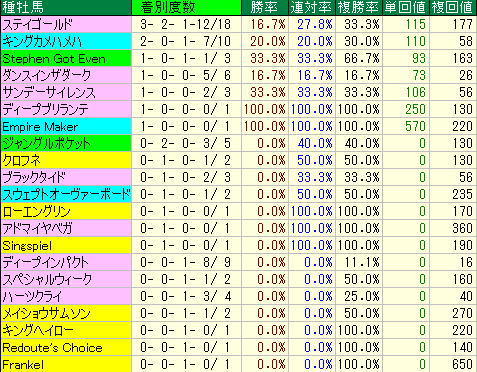Click the win return value 115
The height and width of the screenshot is (372, 477).
tap(416, 24)
